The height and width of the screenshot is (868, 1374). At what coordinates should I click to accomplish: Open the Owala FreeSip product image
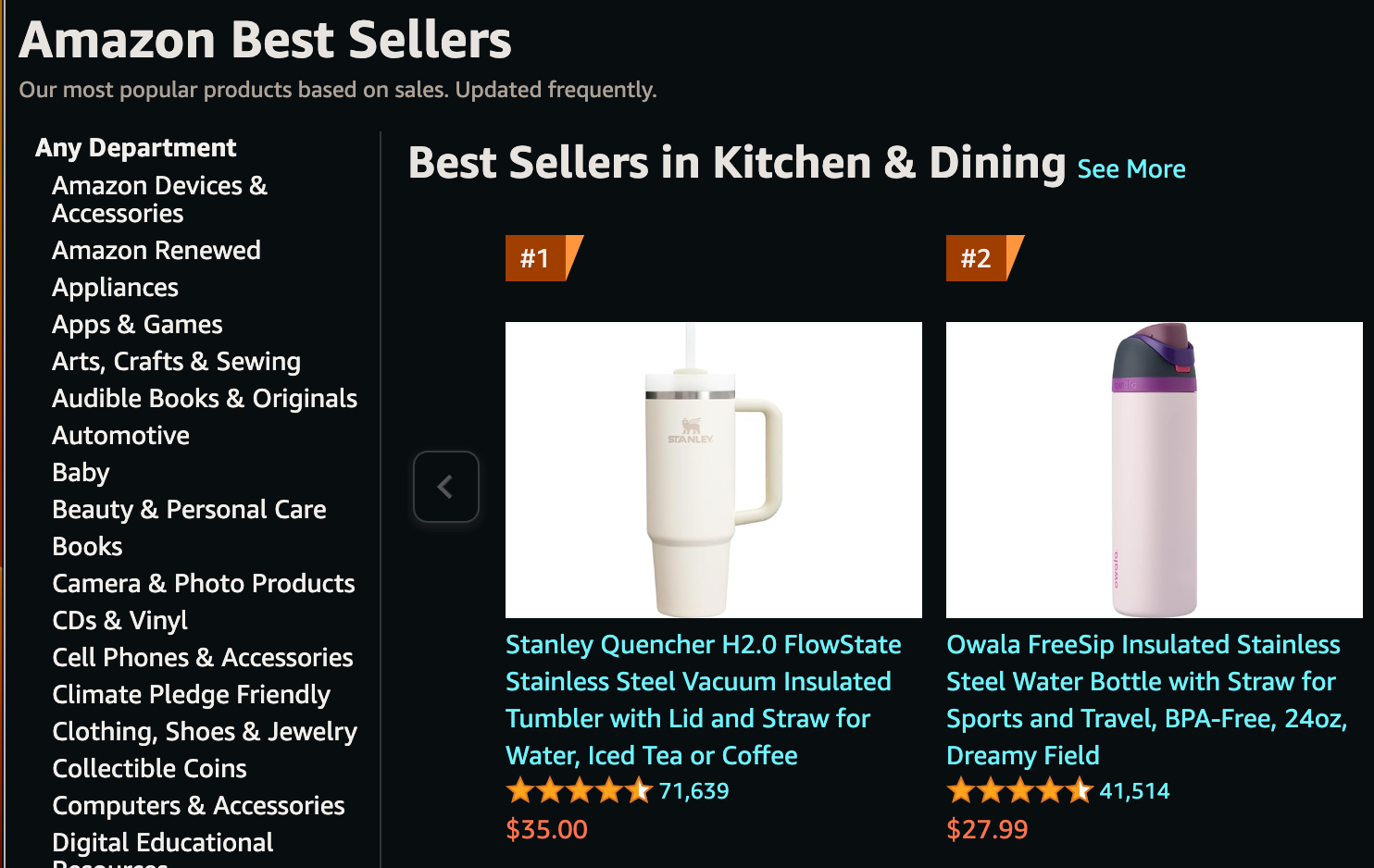pos(1154,469)
